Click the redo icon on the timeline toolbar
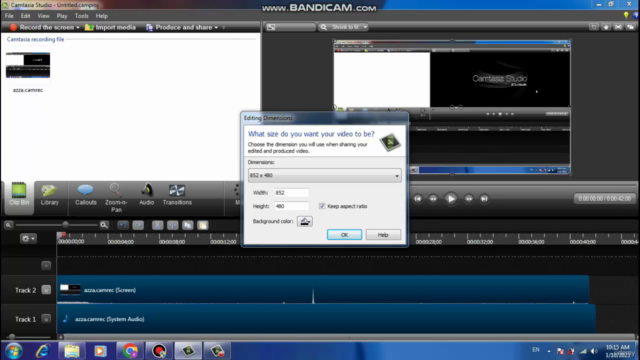Screen dimensions: 640x360 coord(138,225)
